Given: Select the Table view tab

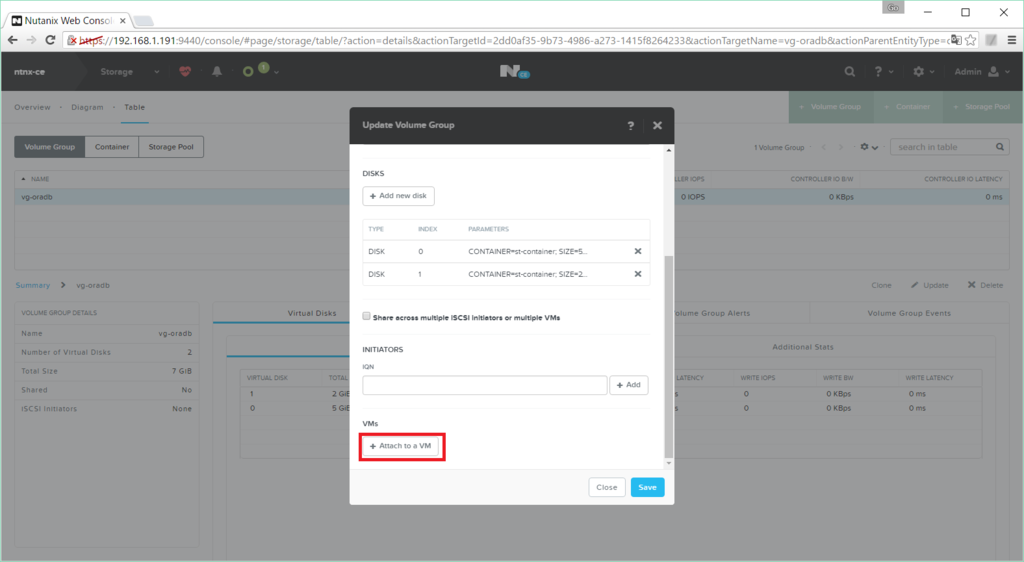Looking at the screenshot, I should click(x=135, y=107).
